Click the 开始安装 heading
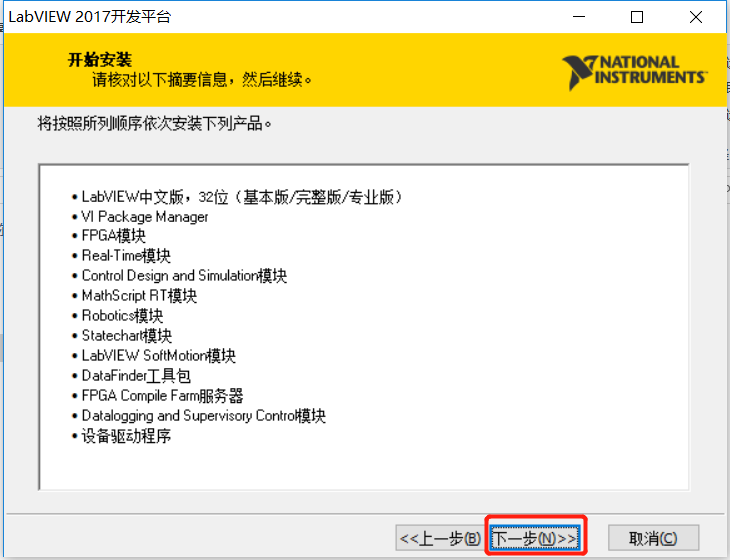 click(x=100, y=60)
